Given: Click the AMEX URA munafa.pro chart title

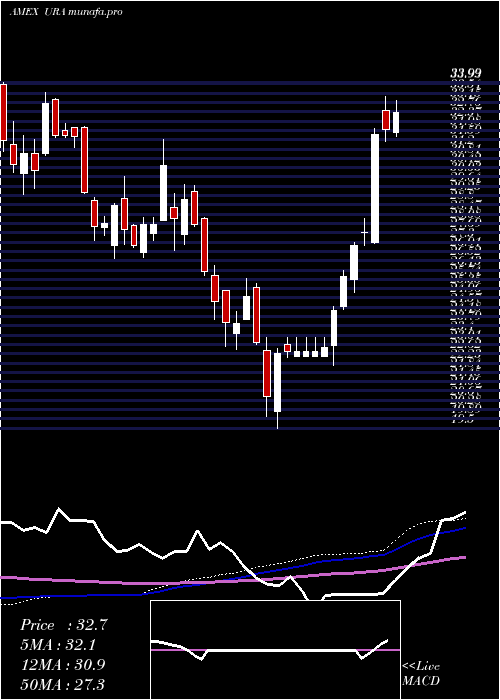Looking at the screenshot, I should pos(66,12).
